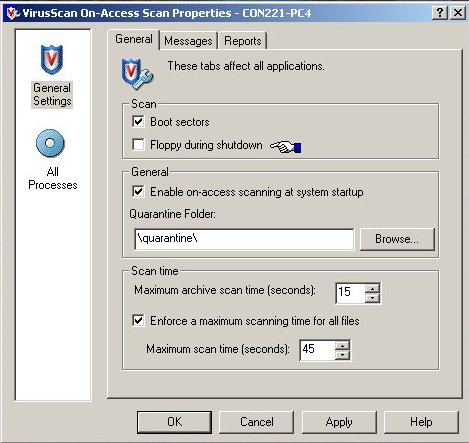Increase maximum scan time with up arrow
The width and height of the screenshot is (469, 443).
tap(343, 345)
